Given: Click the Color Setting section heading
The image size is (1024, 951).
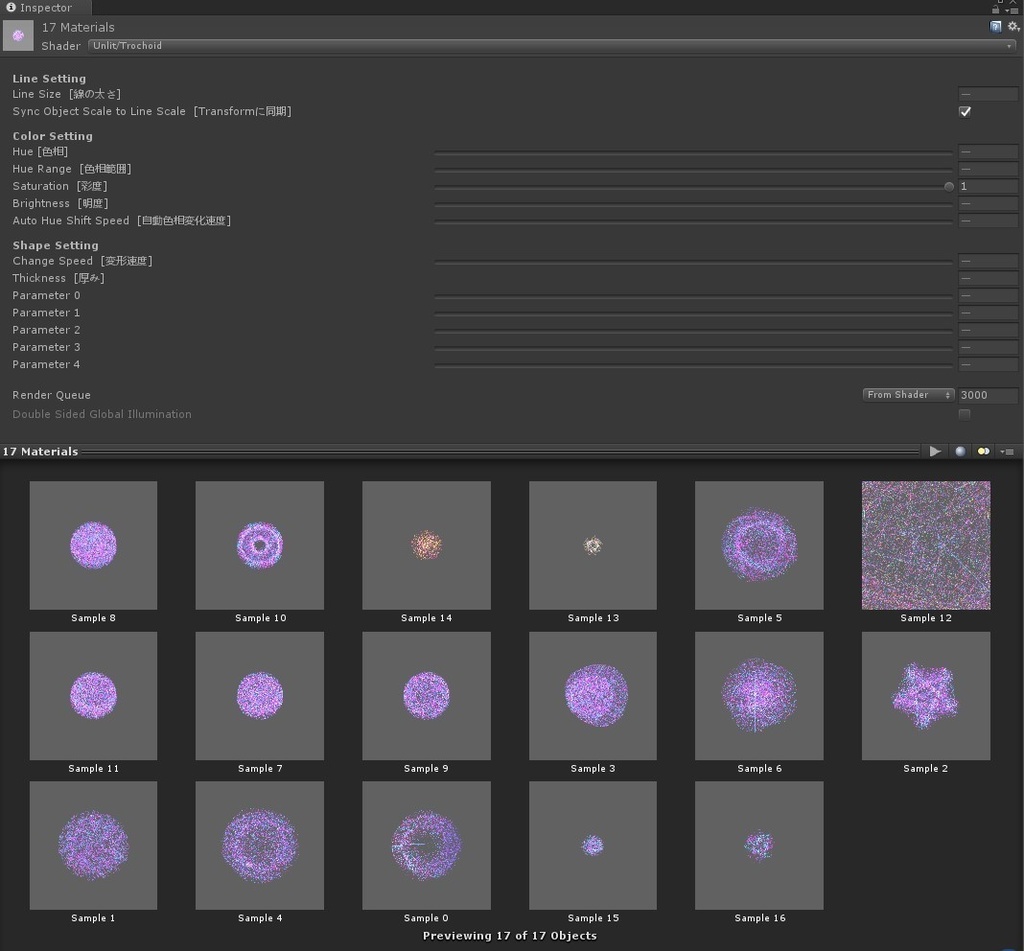Looking at the screenshot, I should [52, 136].
